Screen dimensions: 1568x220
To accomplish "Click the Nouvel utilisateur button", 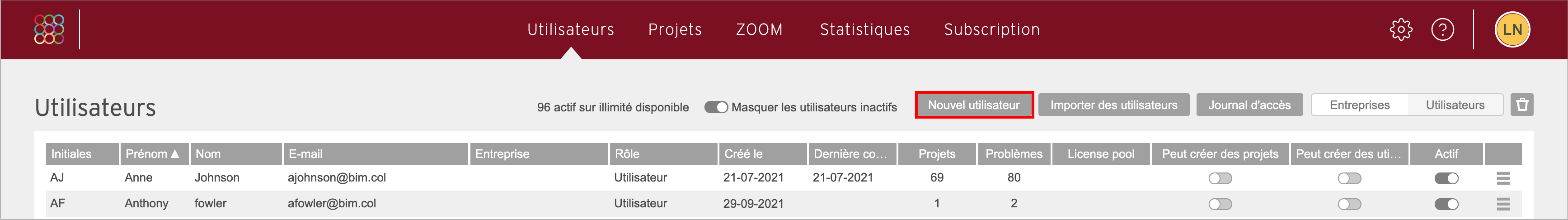I will (x=973, y=105).
